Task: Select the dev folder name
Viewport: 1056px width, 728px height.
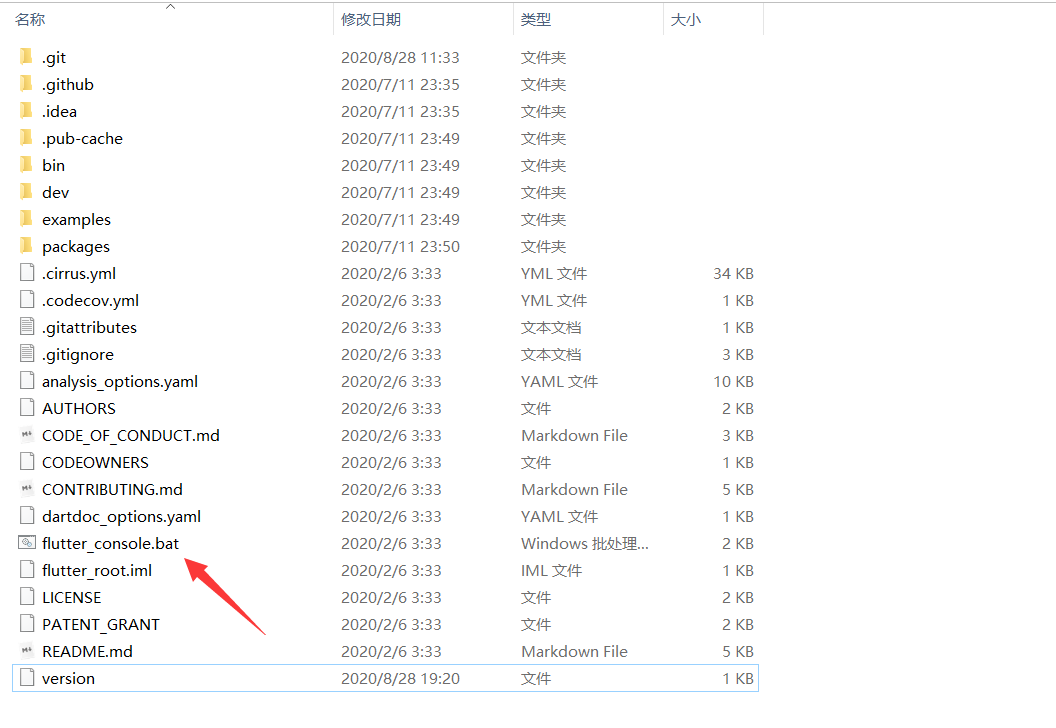Action: click(55, 193)
